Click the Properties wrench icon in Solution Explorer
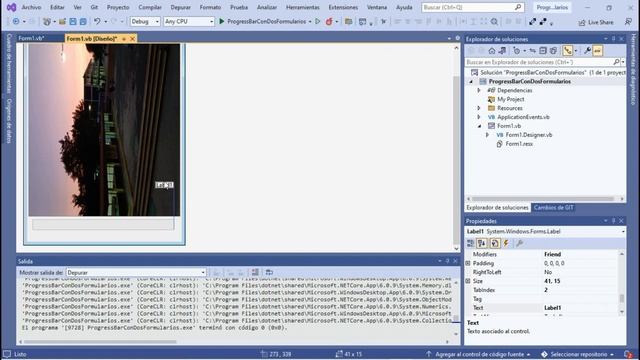Image resolution: width=640 pixels, height=360 pixels. [x=587, y=51]
